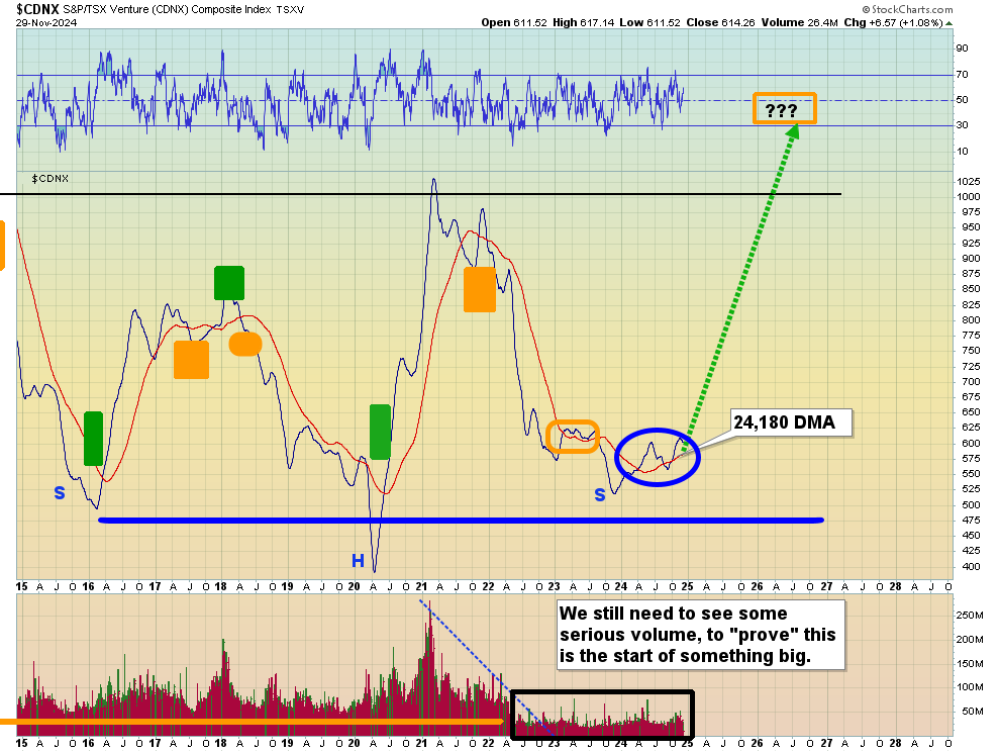Select the "S&P/TSX Venture (CDNX) Composite Index" title
The height and width of the screenshot is (752, 1000).
click(167, 10)
